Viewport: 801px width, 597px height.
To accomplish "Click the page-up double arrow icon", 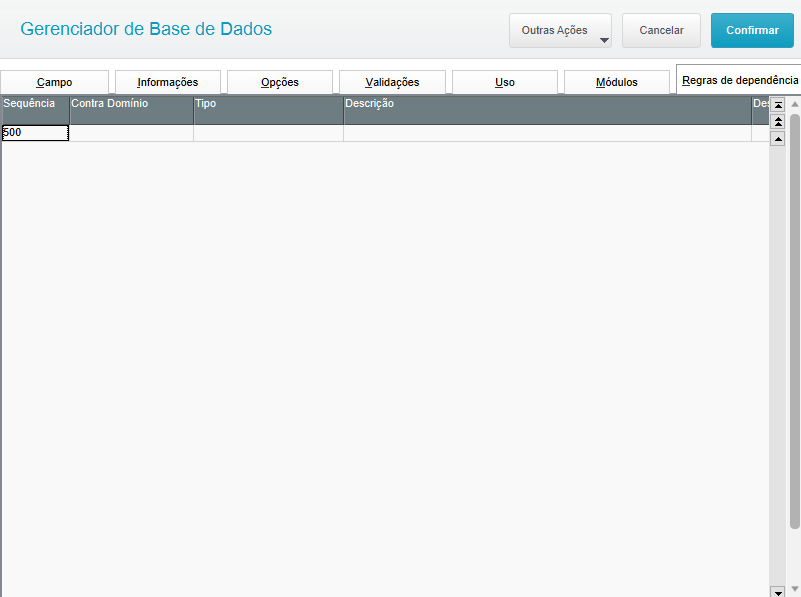I will coord(778,122).
